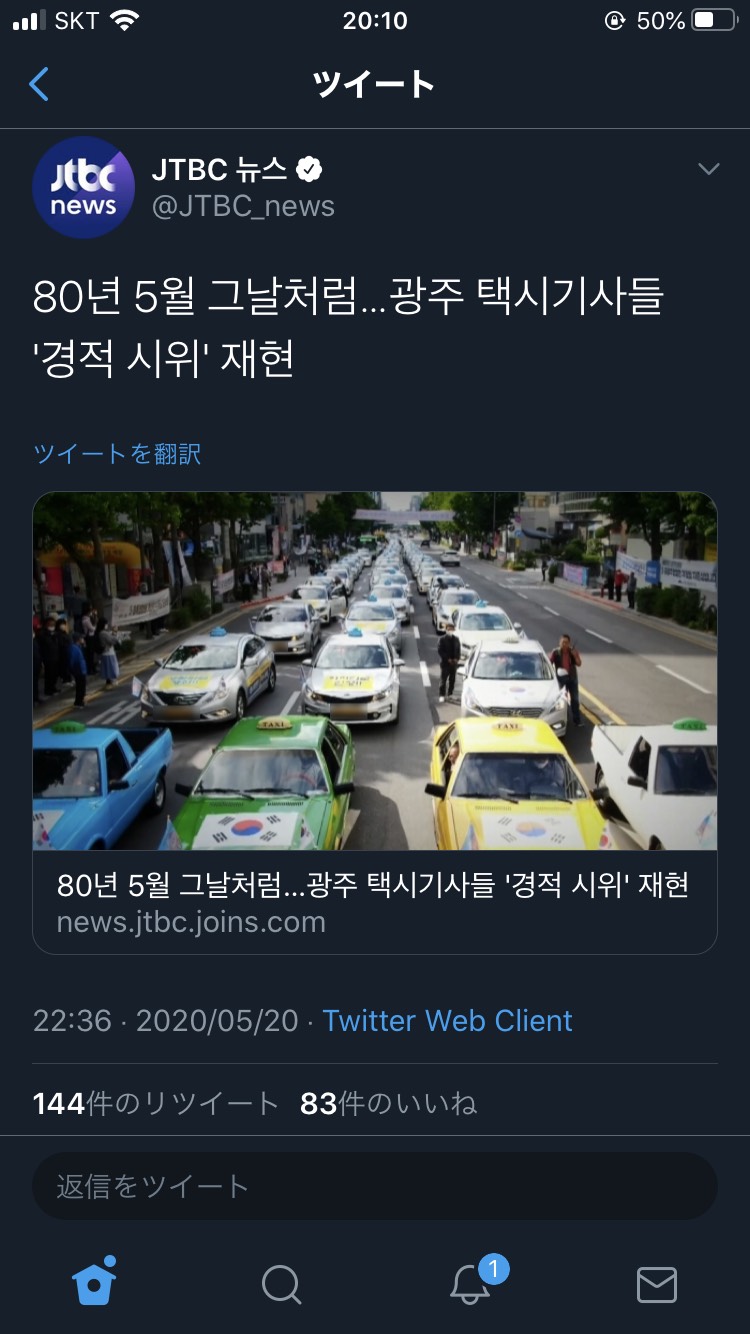Tap the ツイートを翻訳 translate link
Viewport: 750px width, 1334px height.
[117, 454]
